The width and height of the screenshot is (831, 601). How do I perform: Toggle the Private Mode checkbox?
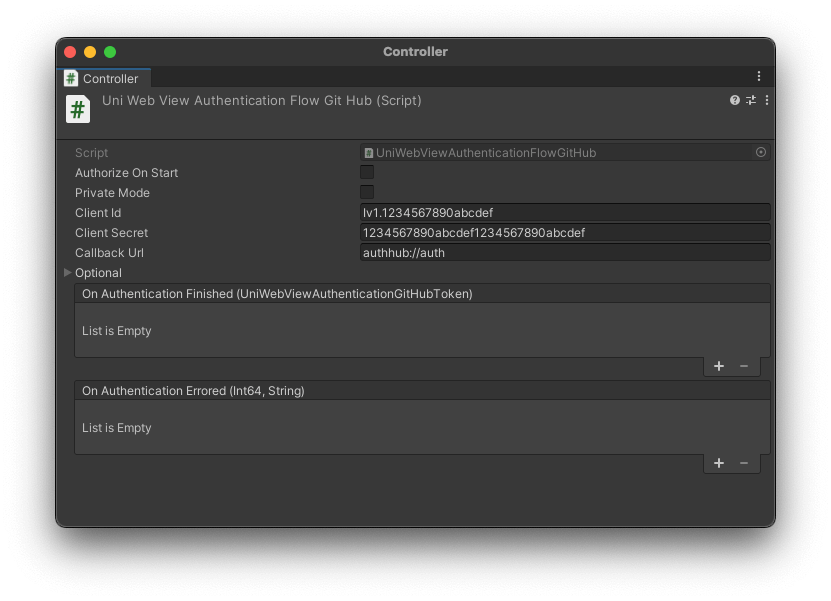click(x=367, y=192)
